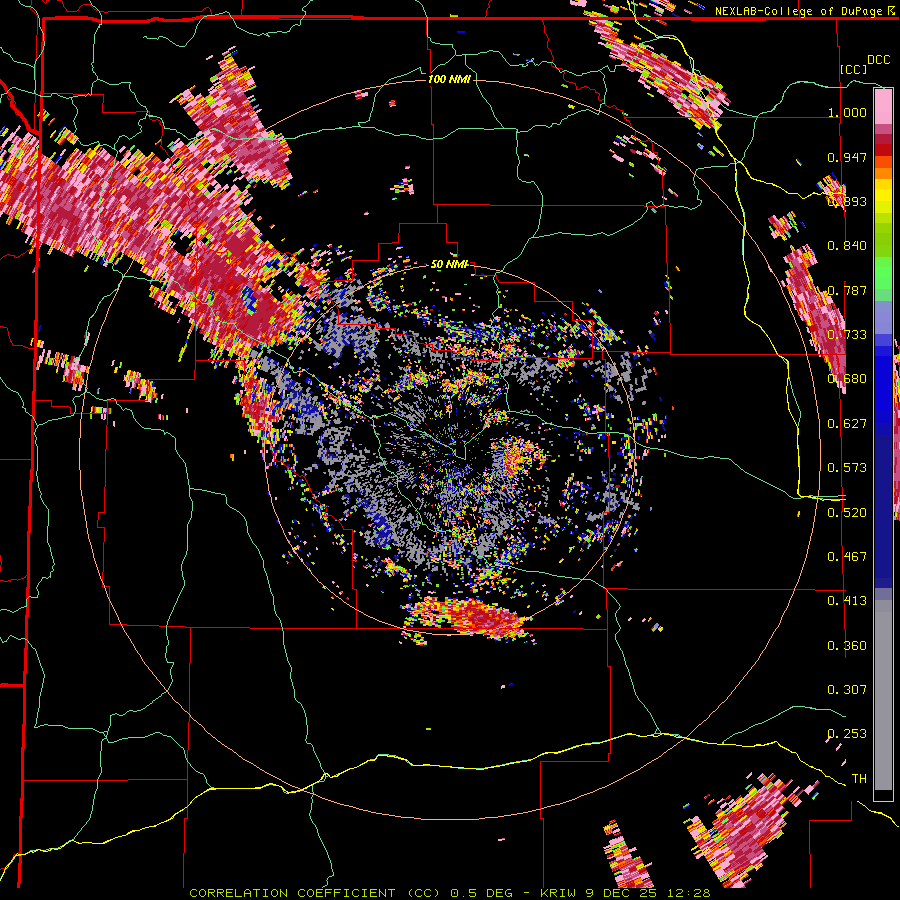Image resolution: width=900 pixels, height=900 pixels.
Task: Select the 1.000 value on the color scale
Action: tap(847, 112)
